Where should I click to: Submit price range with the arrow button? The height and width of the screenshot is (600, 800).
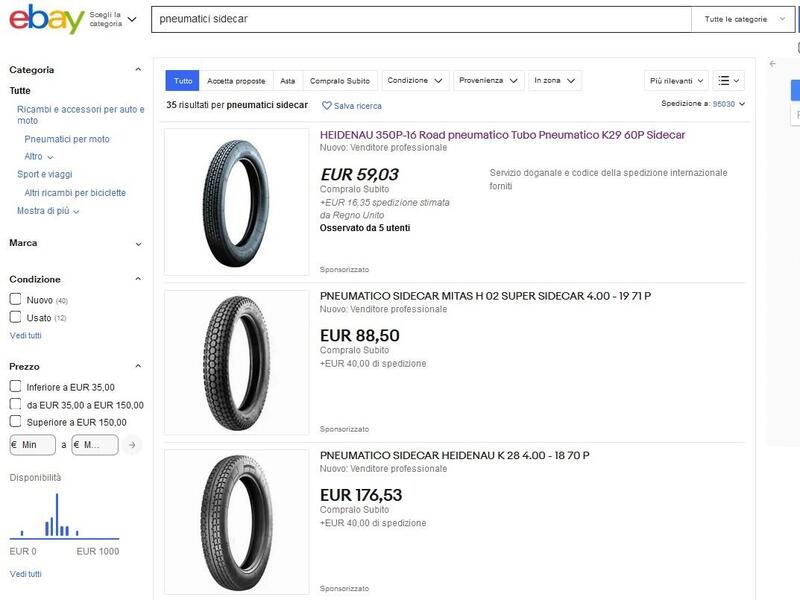134,445
